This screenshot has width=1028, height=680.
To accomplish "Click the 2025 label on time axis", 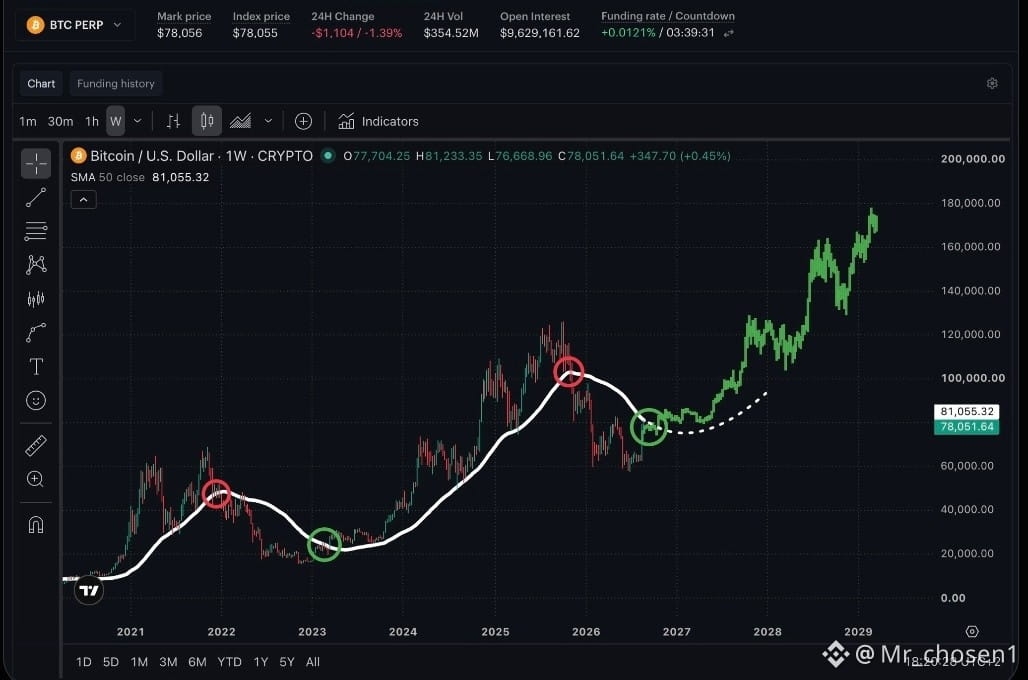I will coord(495,631).
